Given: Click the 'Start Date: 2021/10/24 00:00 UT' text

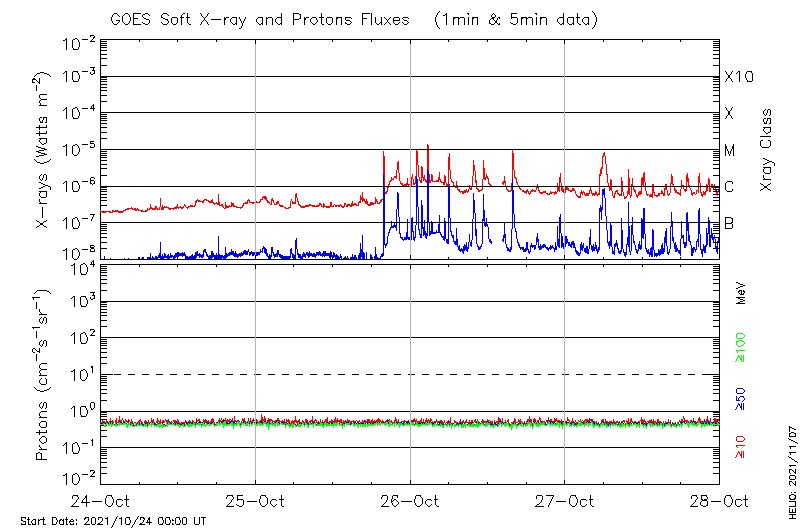Looking at the screenshot, I should coord(113,521).
